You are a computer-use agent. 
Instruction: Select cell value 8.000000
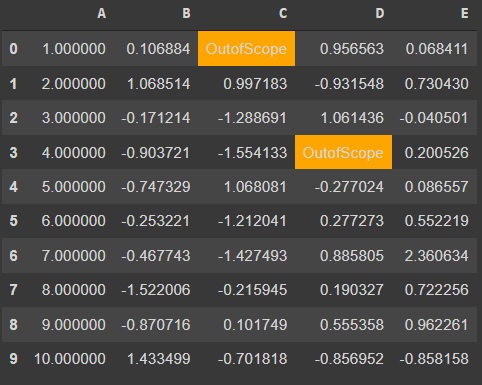tap(74, 290)
